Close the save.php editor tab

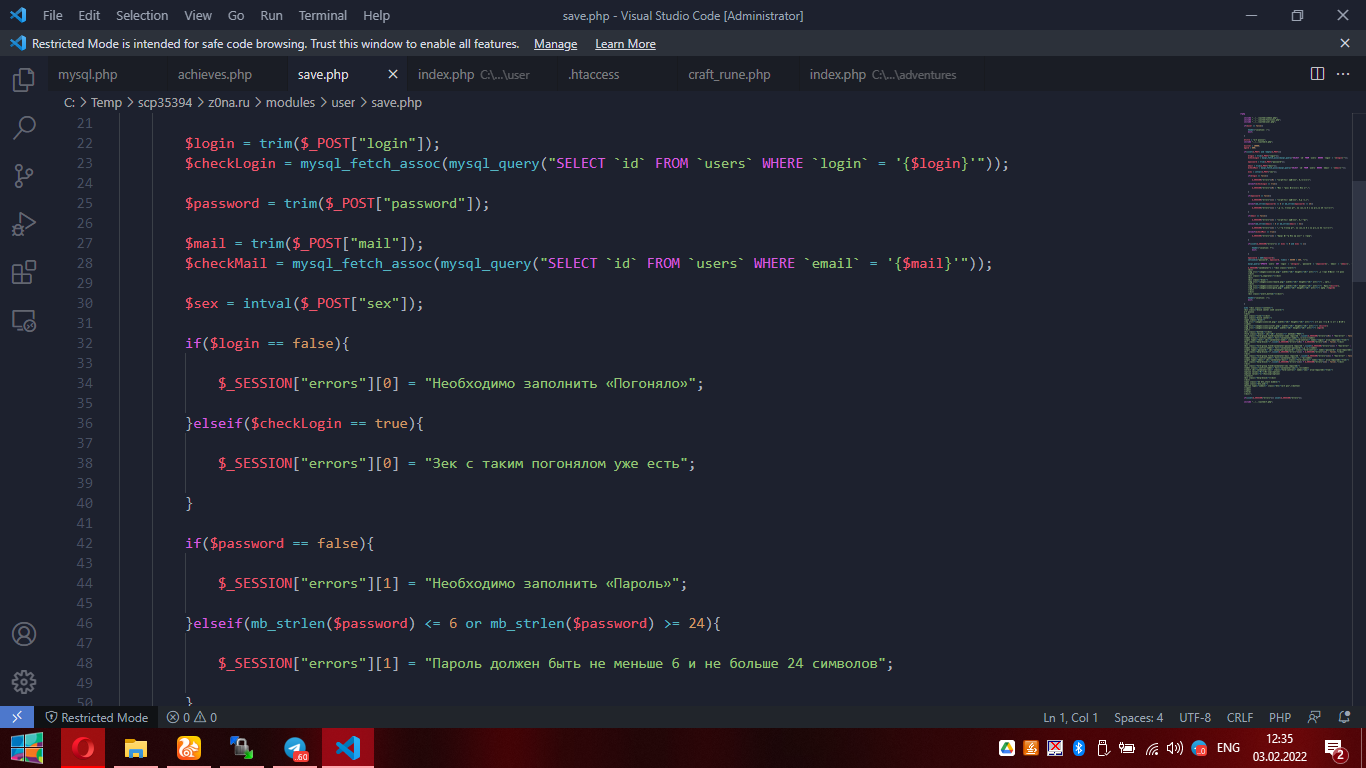393,74
